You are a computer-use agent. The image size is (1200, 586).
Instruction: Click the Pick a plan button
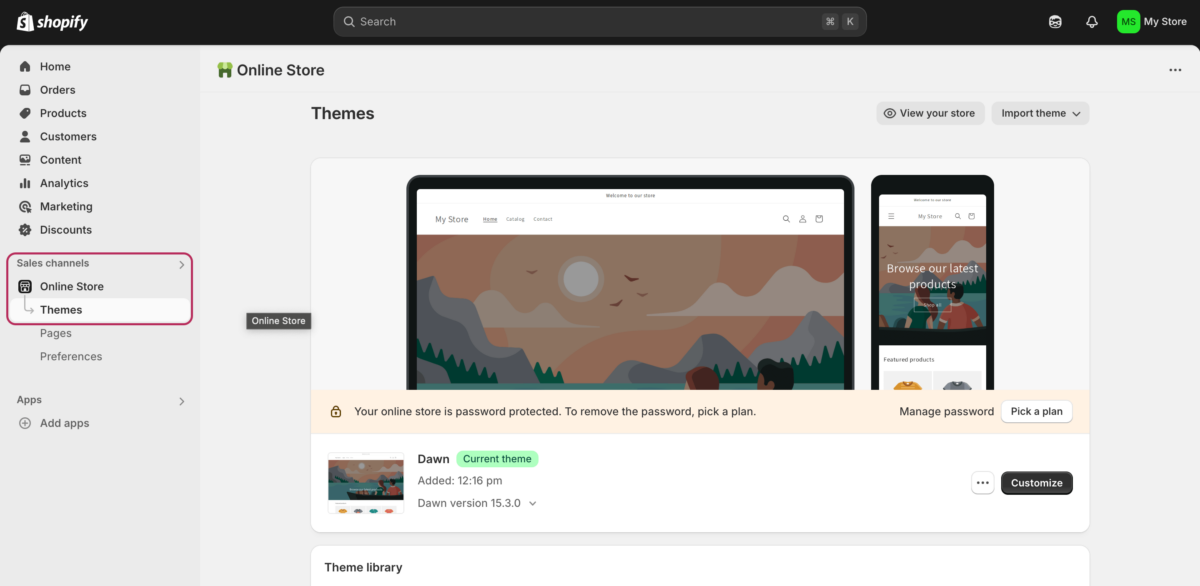(x=1036, y=411)
